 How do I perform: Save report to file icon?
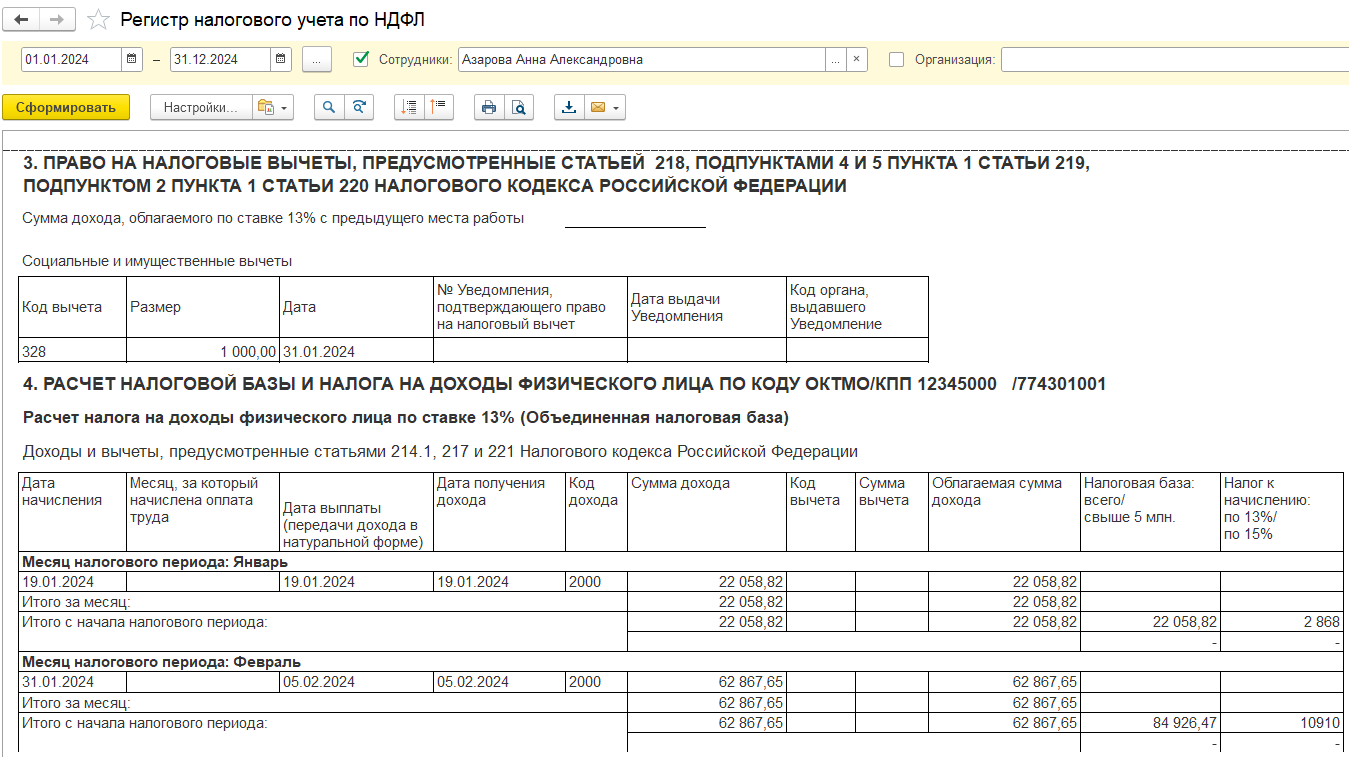[569, 107]
